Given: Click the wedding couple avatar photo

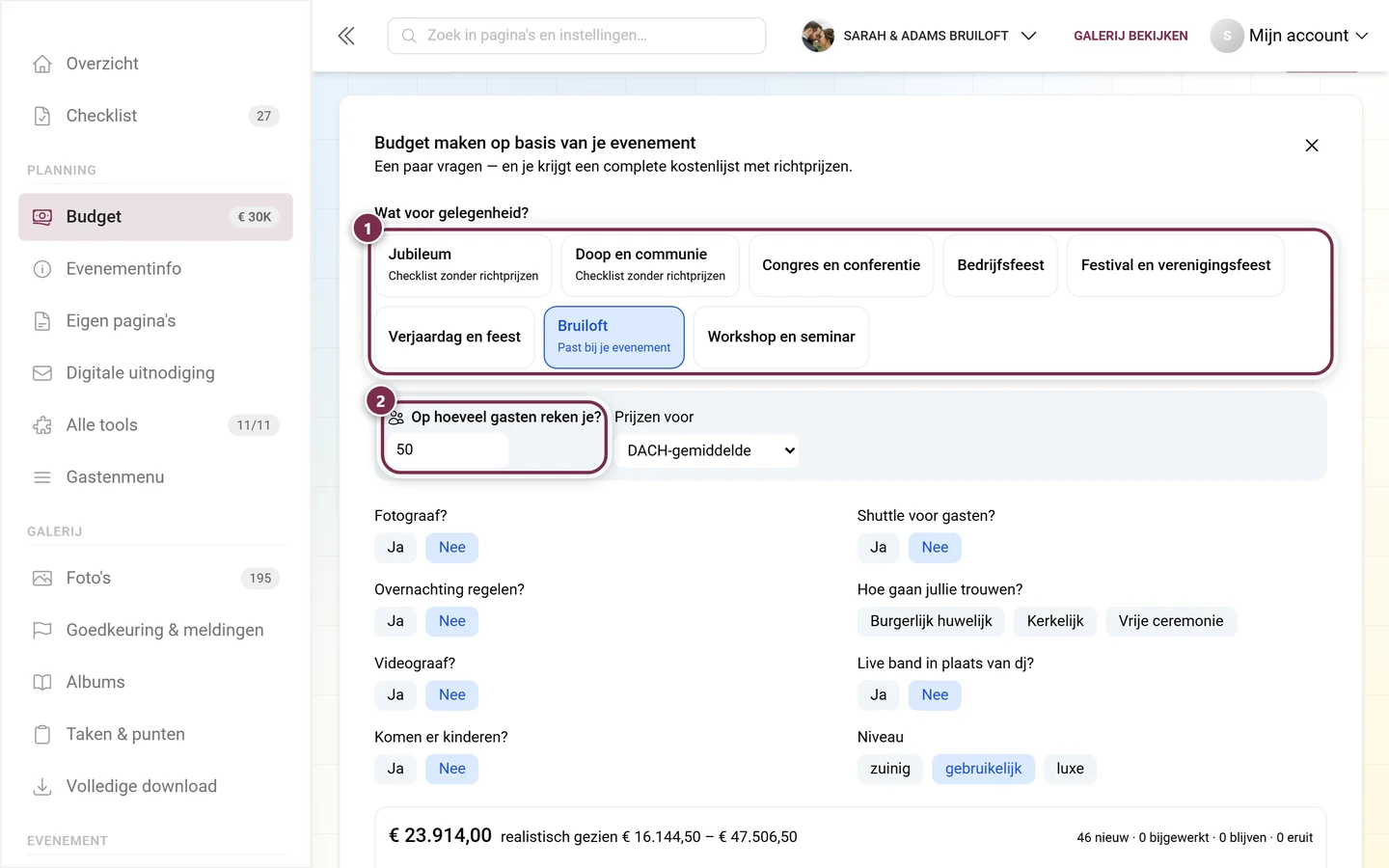Looking at the screenshot, I should pyautogui.click(x=818, y=36).
